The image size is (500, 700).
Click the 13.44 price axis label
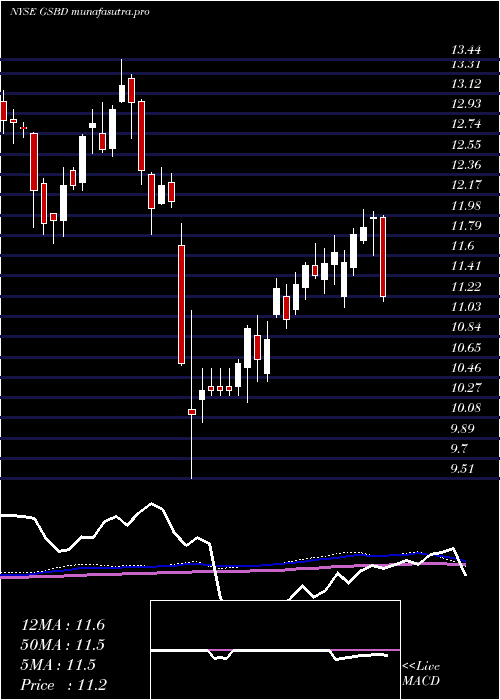coord(466,50)
